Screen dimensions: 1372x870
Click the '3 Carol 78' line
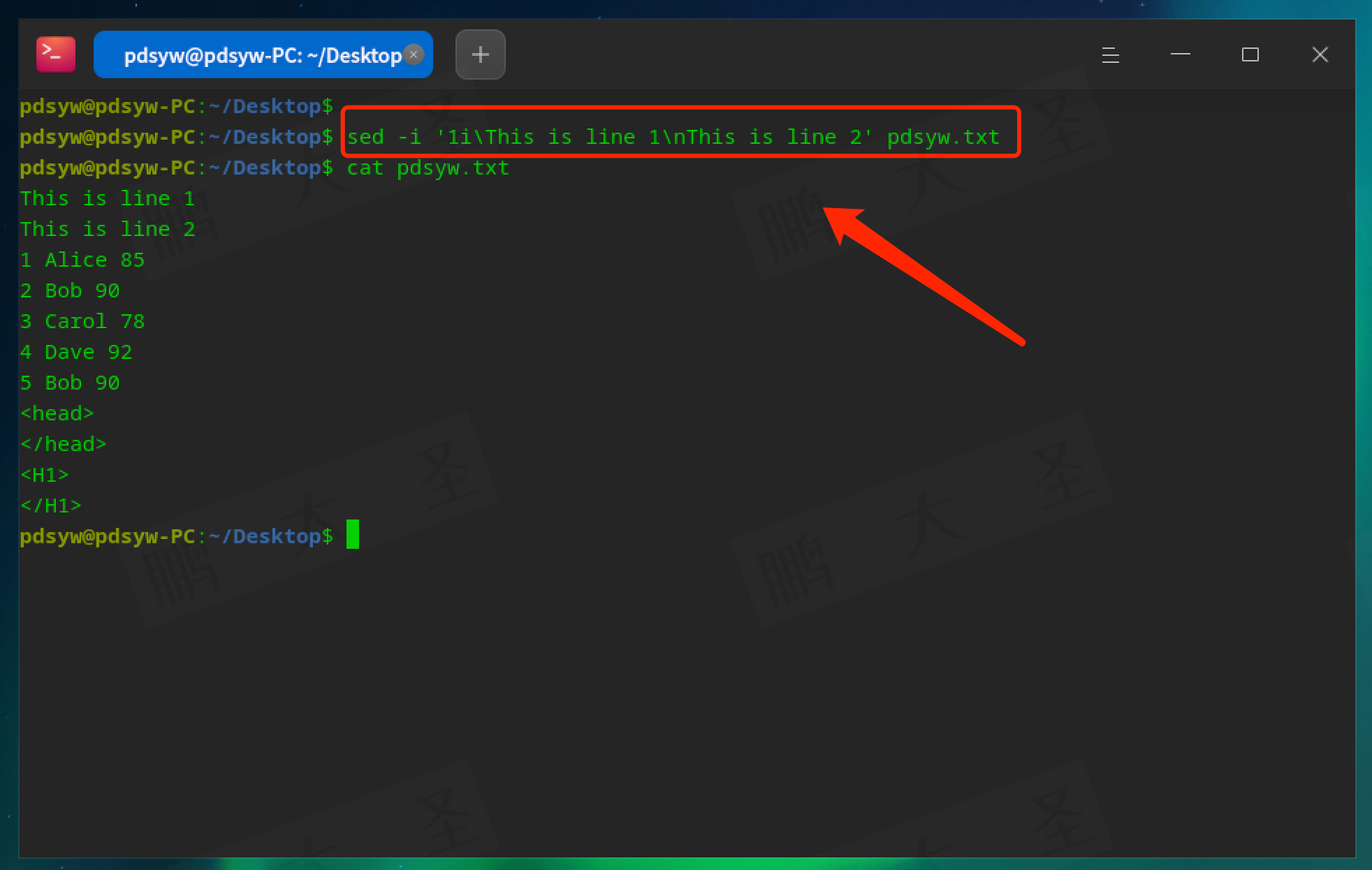click(82, 322)
